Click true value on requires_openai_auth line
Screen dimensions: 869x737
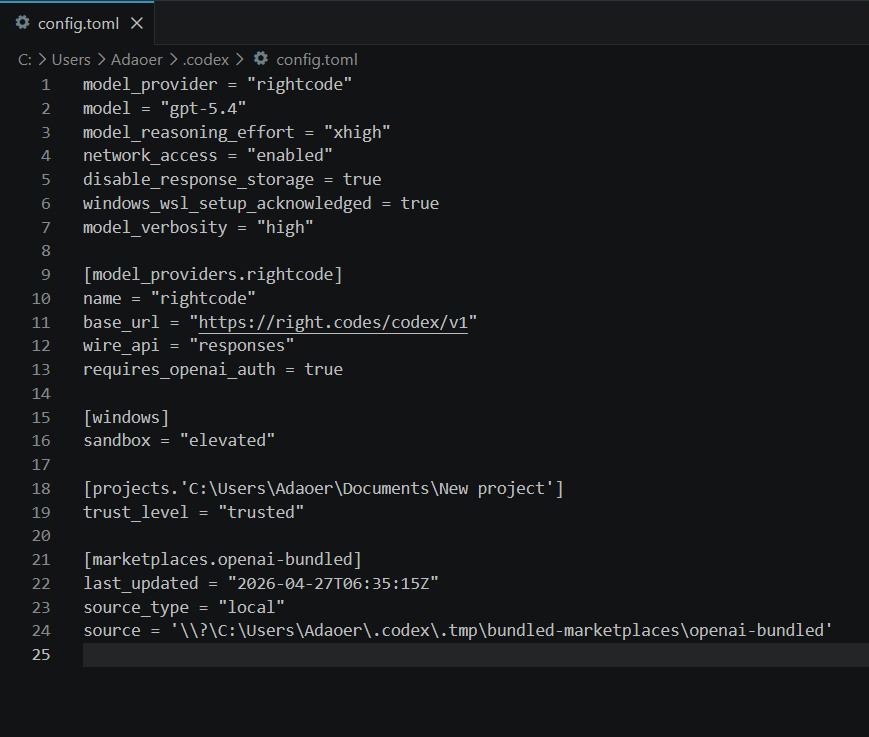[323, 369]
